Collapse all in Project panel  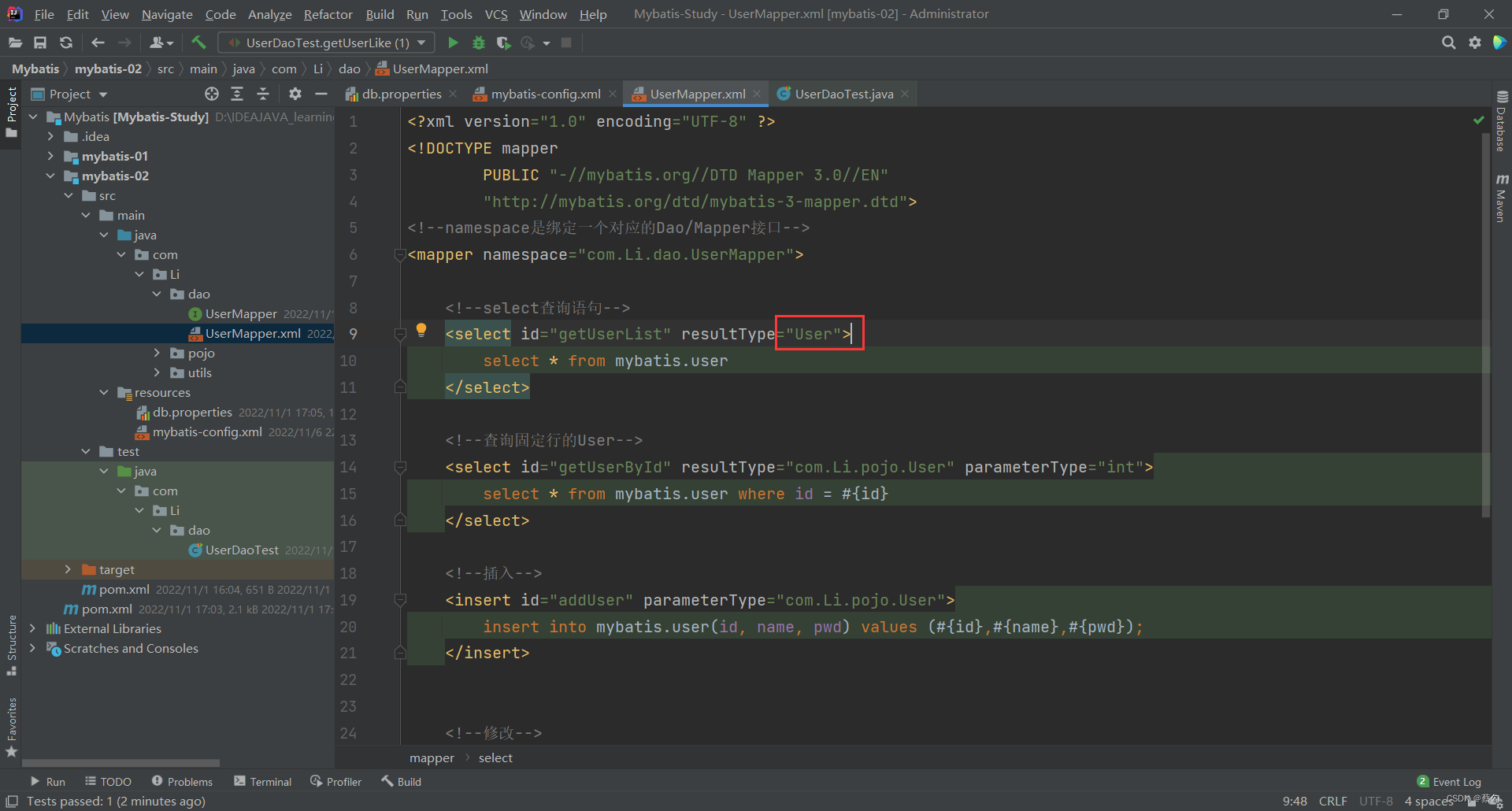click(263, 94)
